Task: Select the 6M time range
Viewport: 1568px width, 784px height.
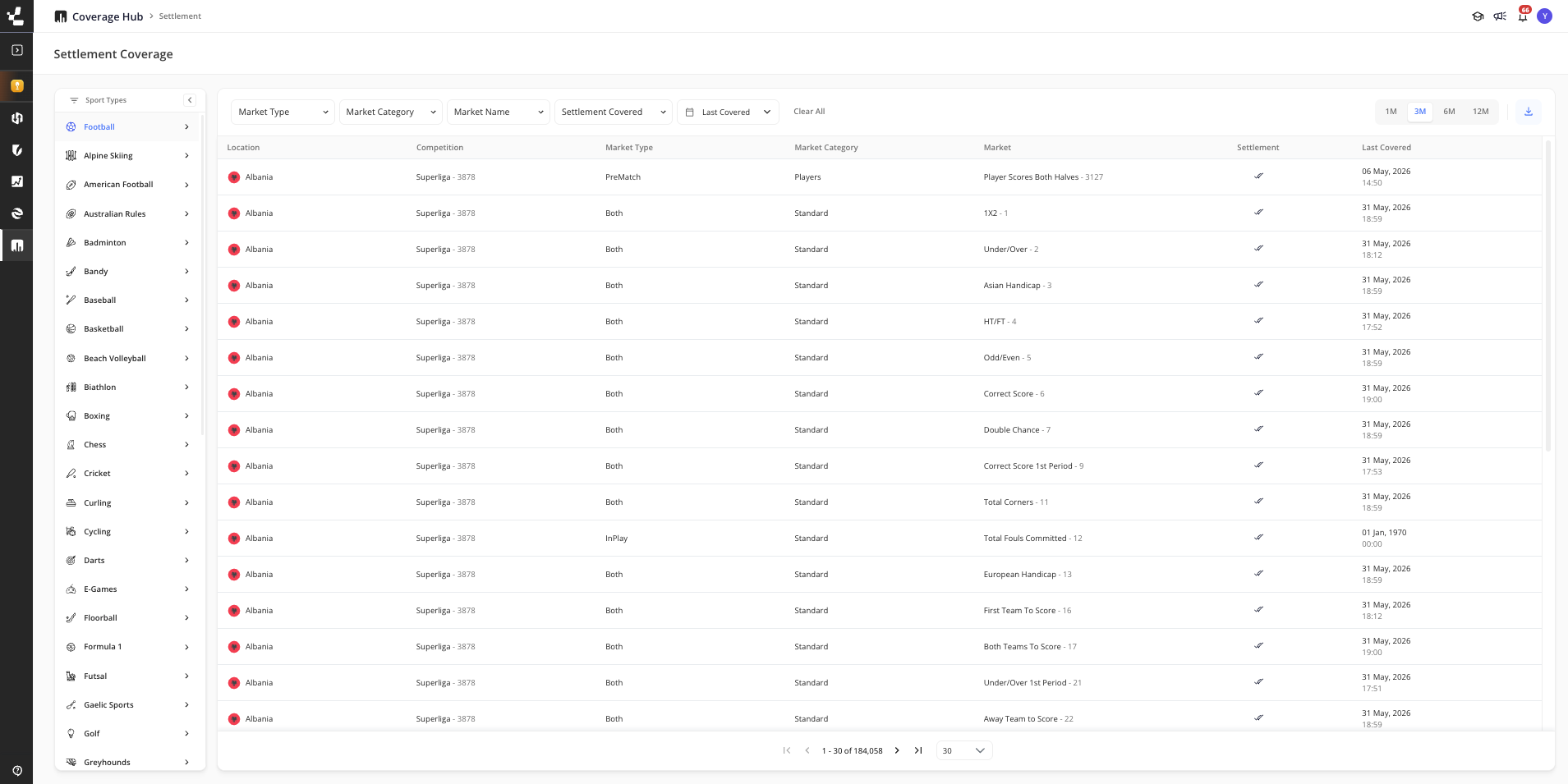Action: click(x=1449, y=112)
